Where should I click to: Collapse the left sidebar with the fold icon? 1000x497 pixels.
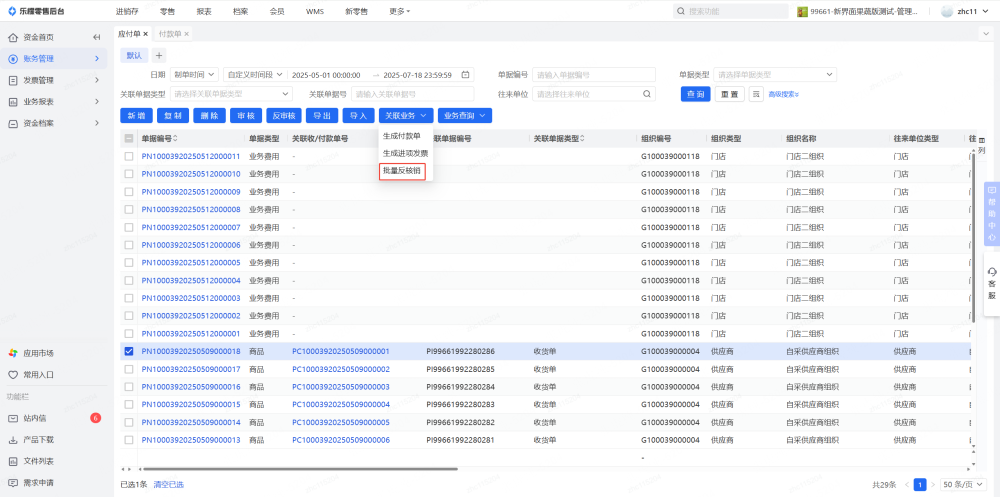[x=97, y=37]
